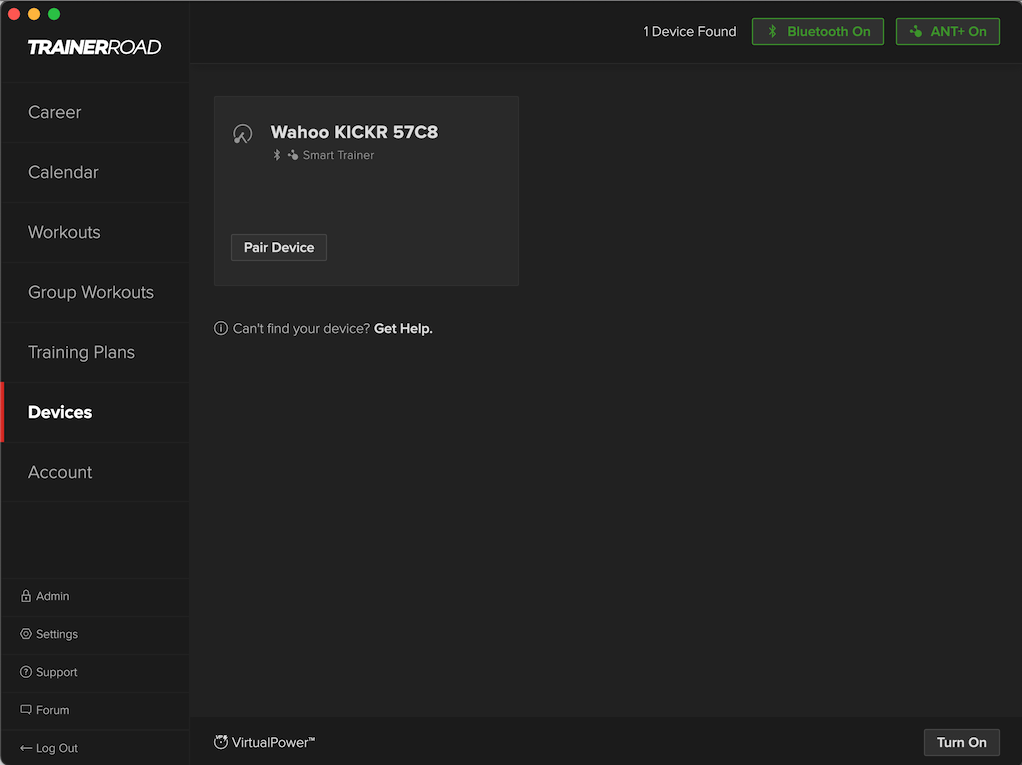Turn On VirtualPower
Screen dimensions: 1022x765
[961, 742]
